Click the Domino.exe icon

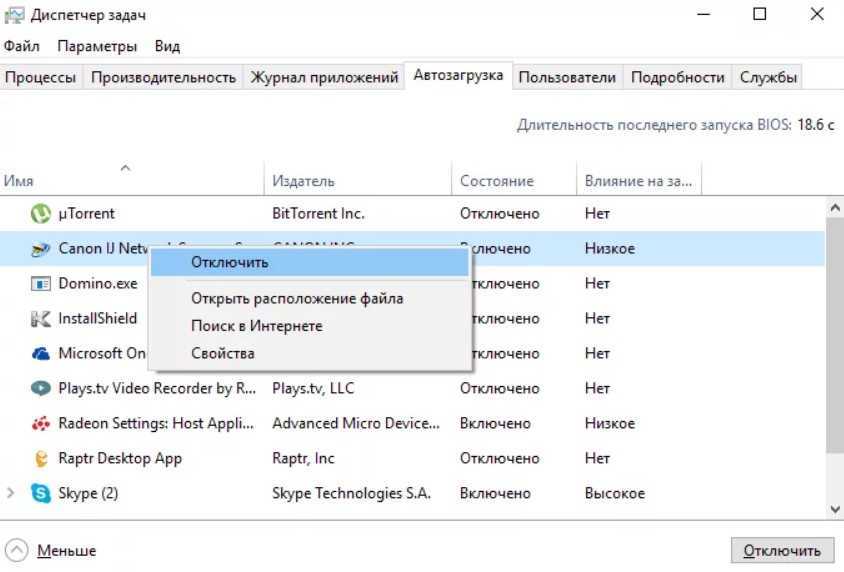pos(40,284)
